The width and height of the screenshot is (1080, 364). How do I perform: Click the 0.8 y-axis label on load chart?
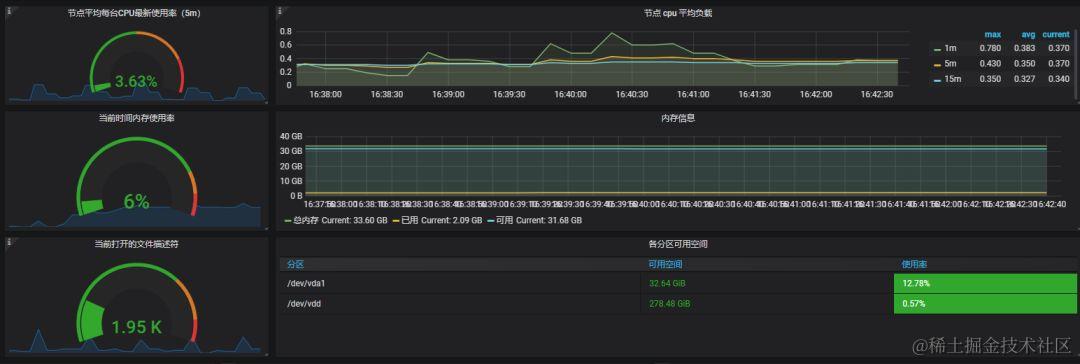point(286,32)
